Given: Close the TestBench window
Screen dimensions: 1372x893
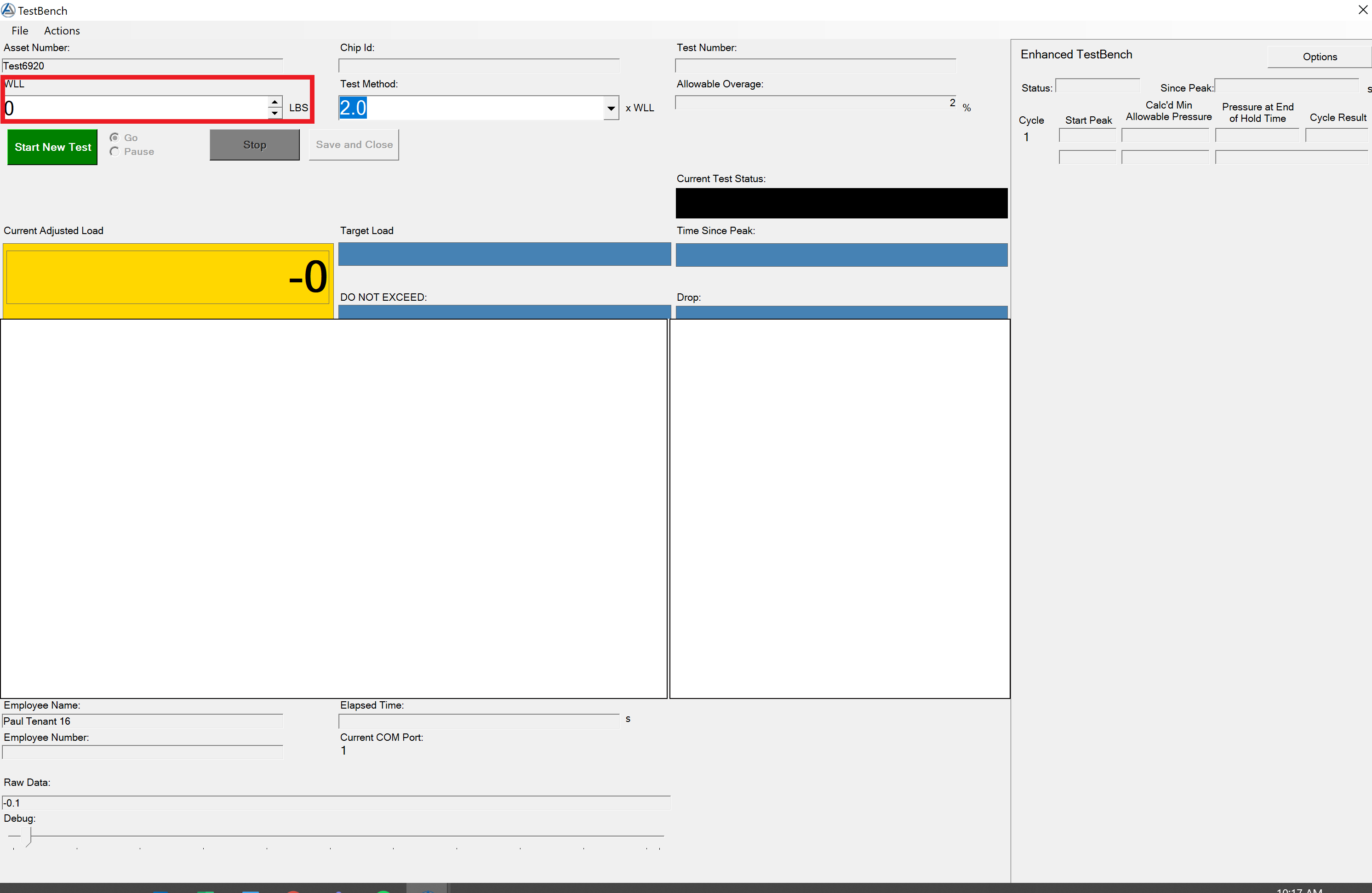Looking at the screenshot, I should click(1363, 10).
